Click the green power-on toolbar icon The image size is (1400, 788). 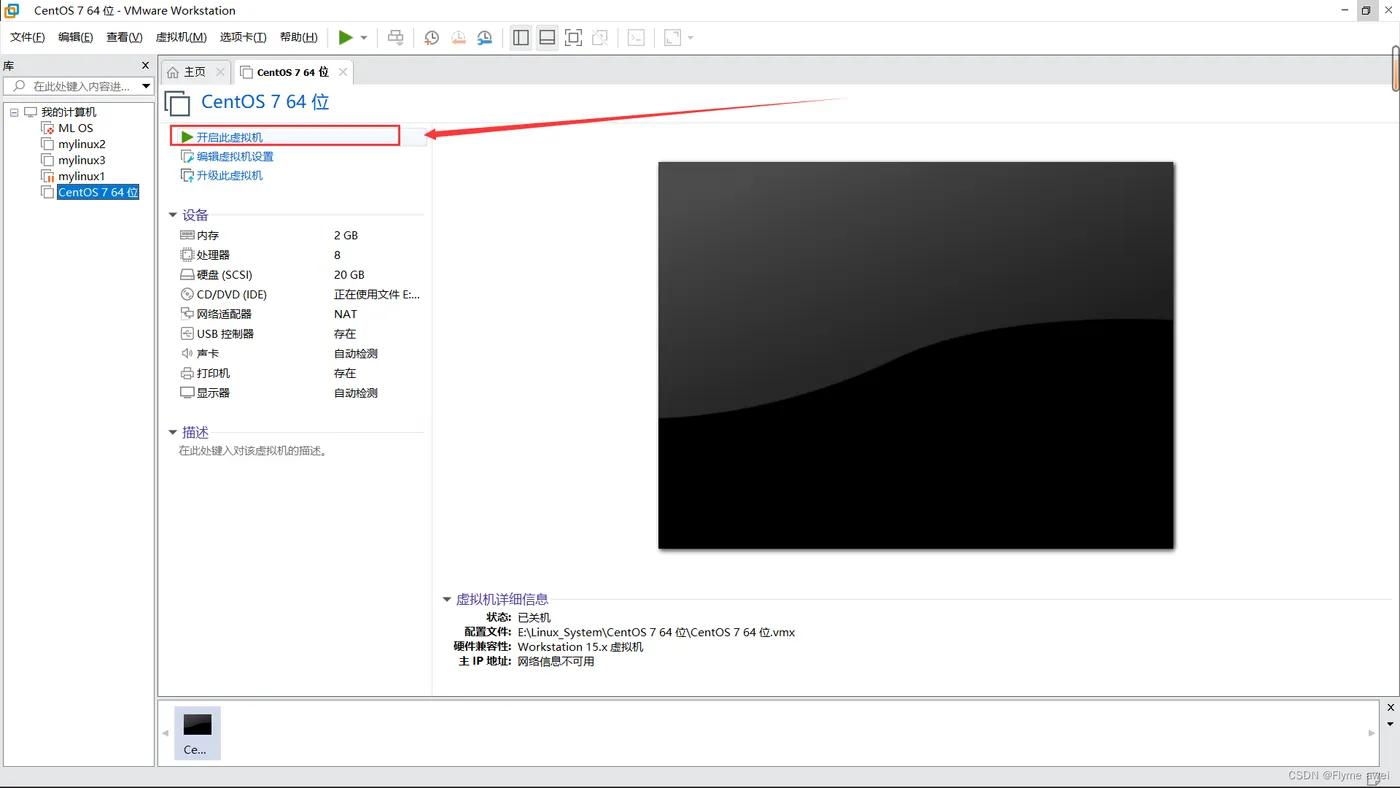345,37
